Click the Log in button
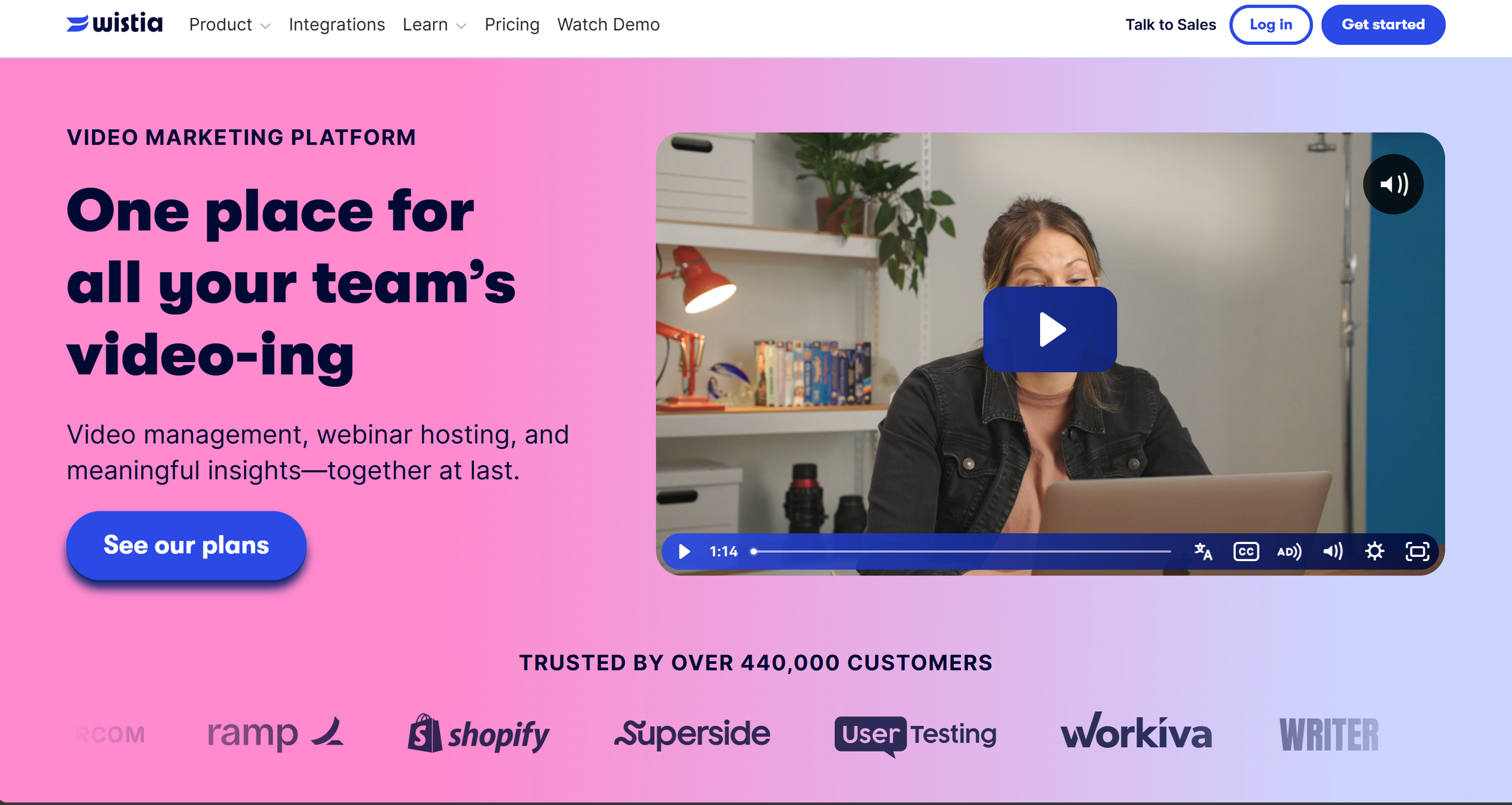1512x805 pixels. (x=1271, y=24)
